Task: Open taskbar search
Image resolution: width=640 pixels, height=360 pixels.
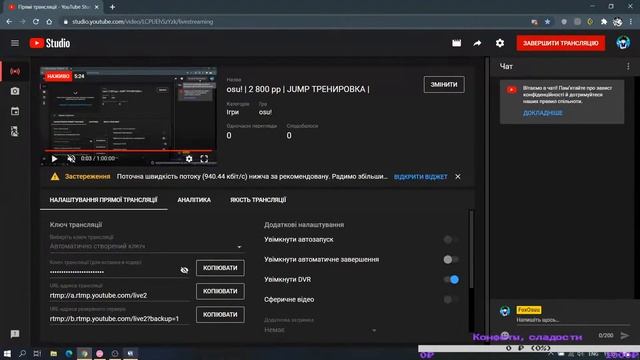Action: pyautogui.click(x=22, y=353)
